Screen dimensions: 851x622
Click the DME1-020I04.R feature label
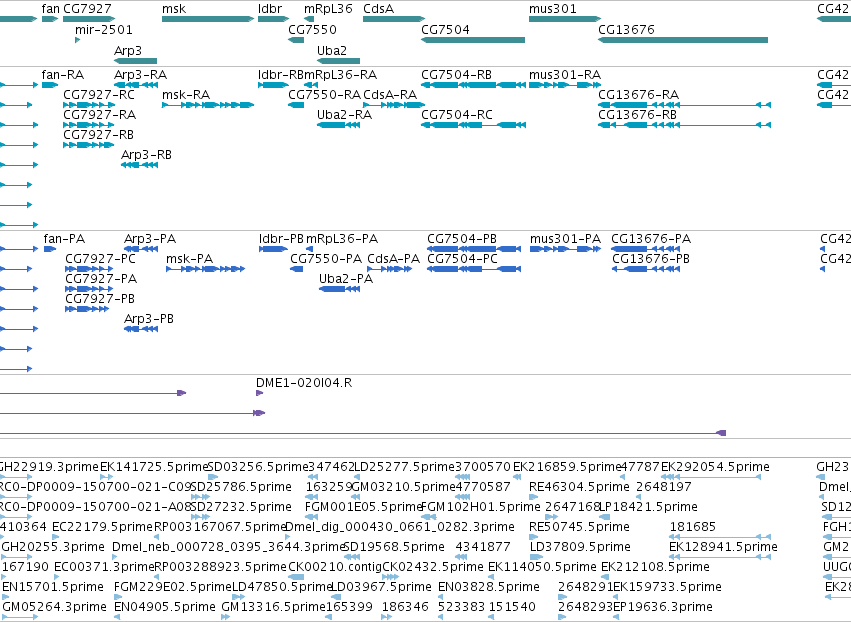(304, 383)
